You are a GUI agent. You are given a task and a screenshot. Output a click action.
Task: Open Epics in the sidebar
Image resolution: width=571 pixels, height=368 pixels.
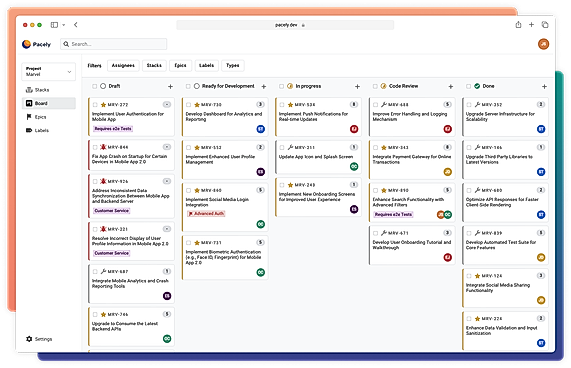pos(48,117)
